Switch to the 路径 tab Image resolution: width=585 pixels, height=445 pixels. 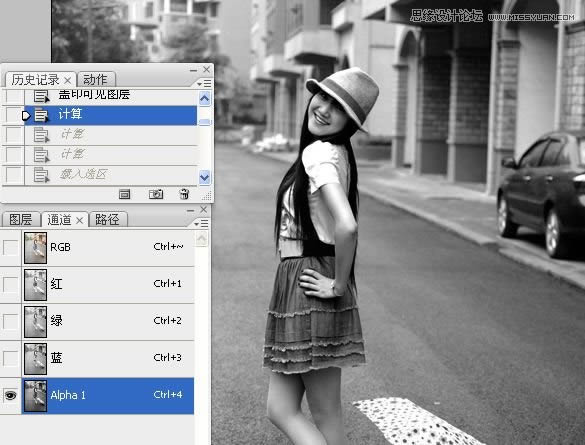(x=107, y=219)
